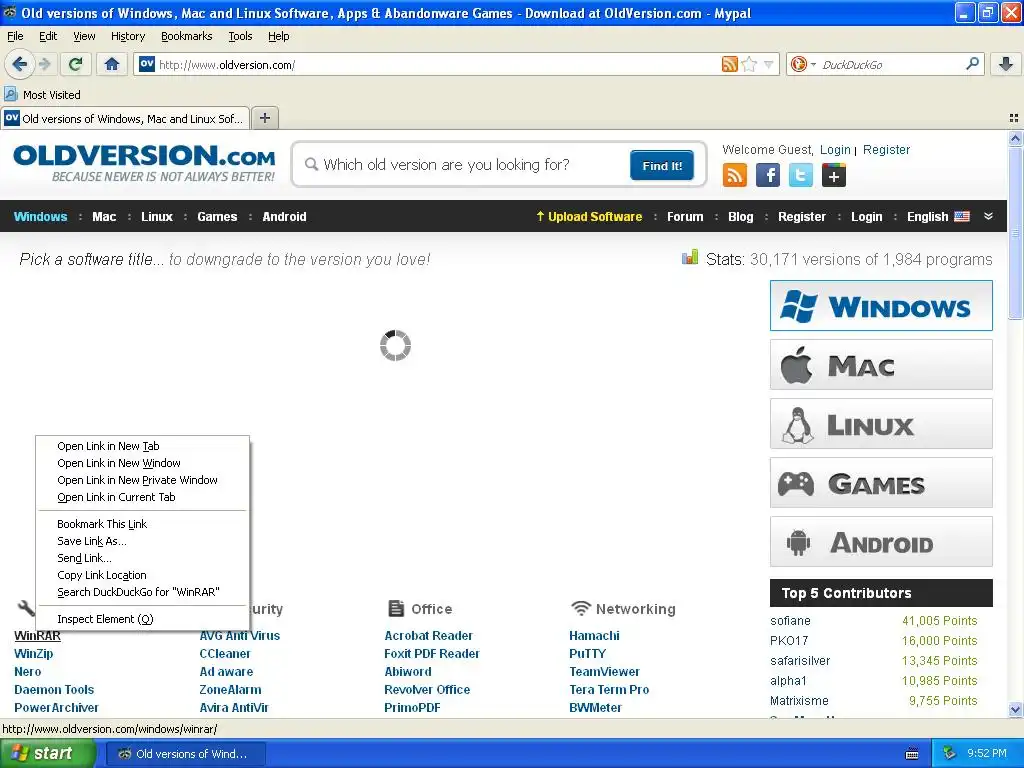Click the keyboard icon in system tray

[x=912, y=754]
